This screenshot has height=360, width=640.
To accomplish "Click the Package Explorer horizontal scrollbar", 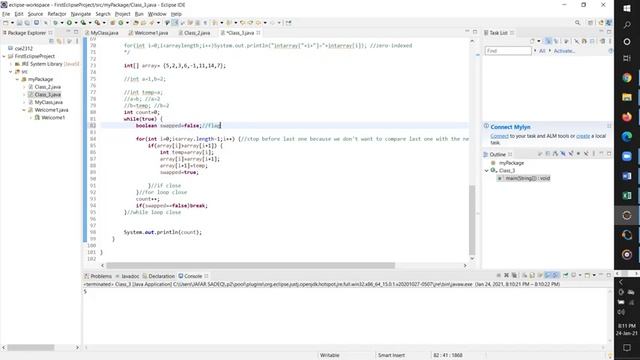I will [x=31, y=347].
